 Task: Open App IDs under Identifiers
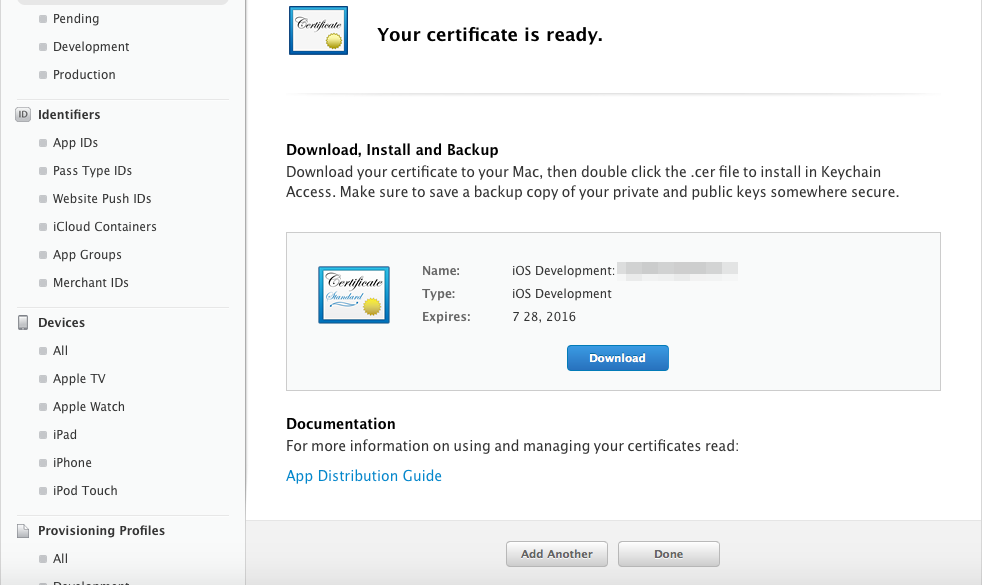[x=76, y=143]
